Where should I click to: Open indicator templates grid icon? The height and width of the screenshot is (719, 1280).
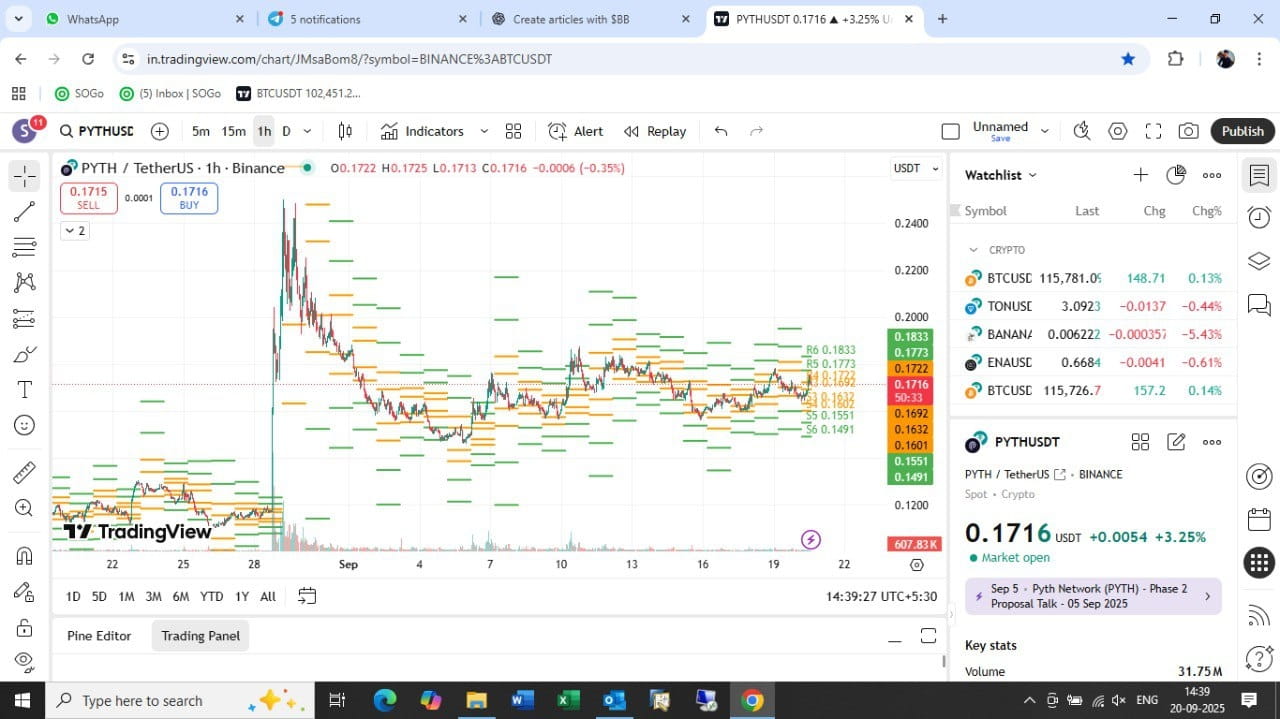point(513,131)
